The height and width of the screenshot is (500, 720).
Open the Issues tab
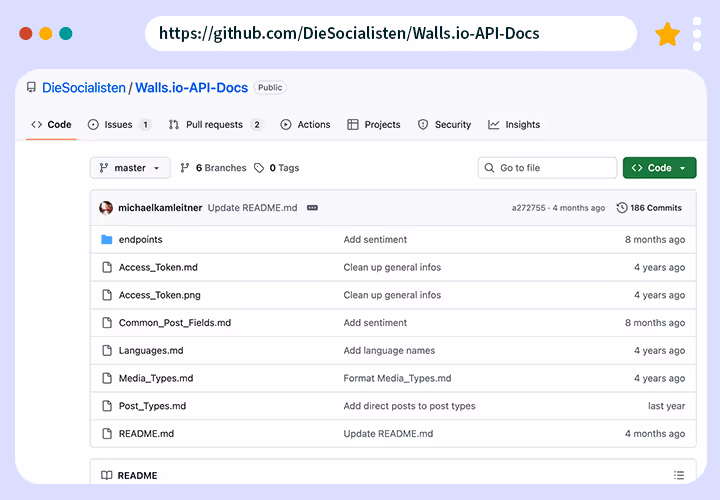click(x=119, y=124)
